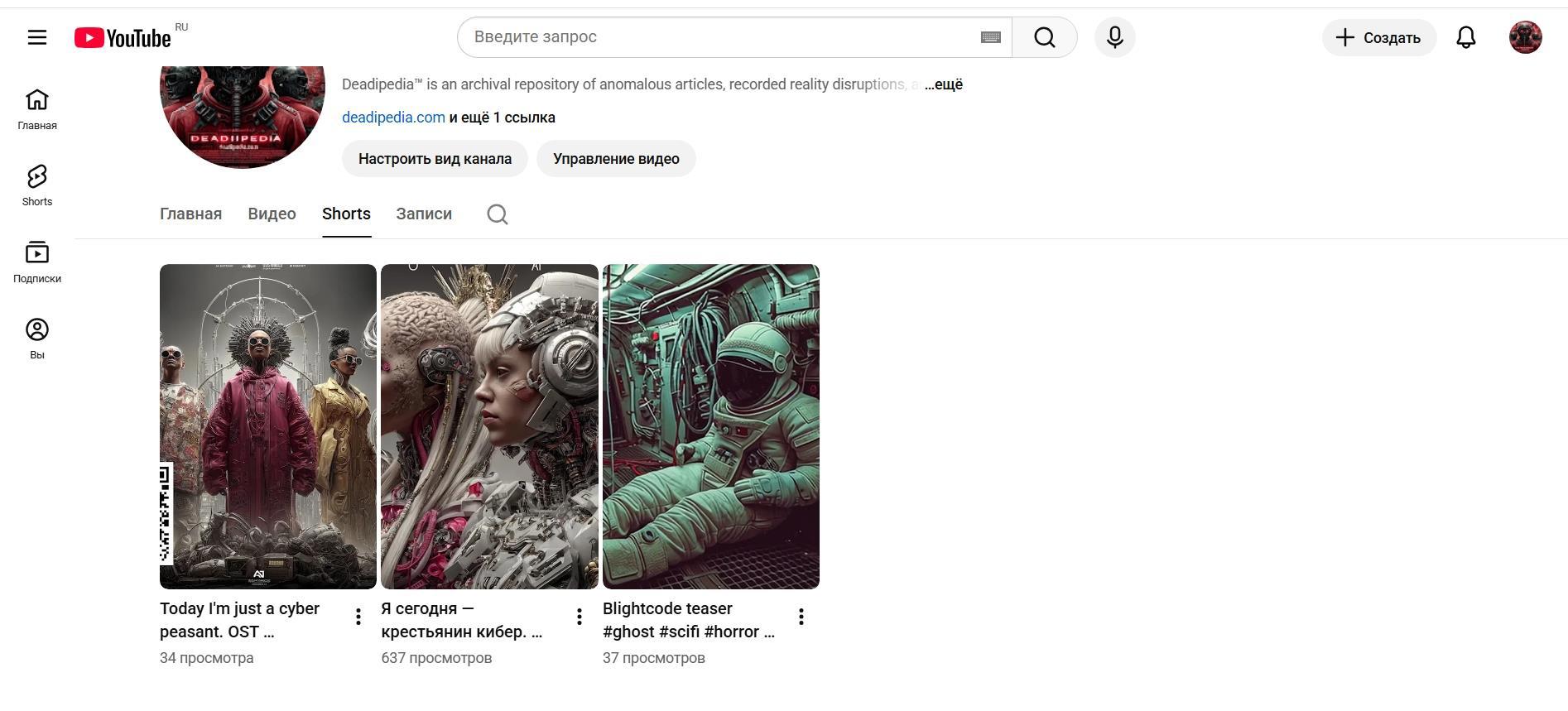Open the deadipedia.com link
This screenshot has height=711, width=1568.
(x=393, y=118)
